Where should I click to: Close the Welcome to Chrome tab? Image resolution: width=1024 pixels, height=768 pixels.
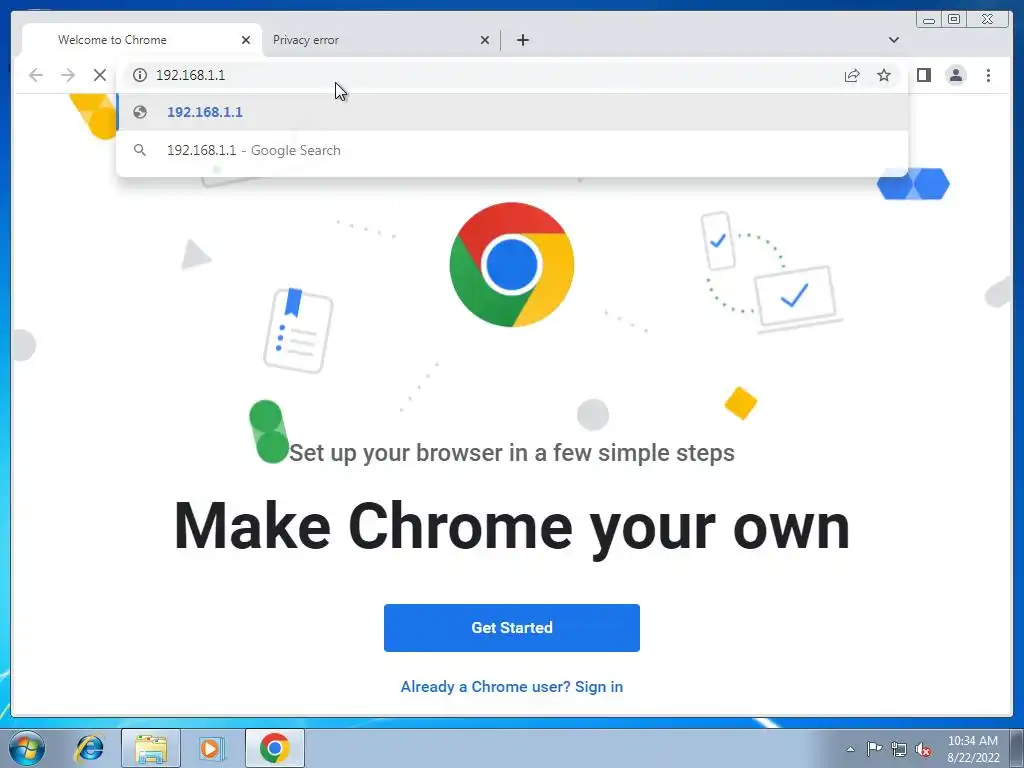[246, 40]
